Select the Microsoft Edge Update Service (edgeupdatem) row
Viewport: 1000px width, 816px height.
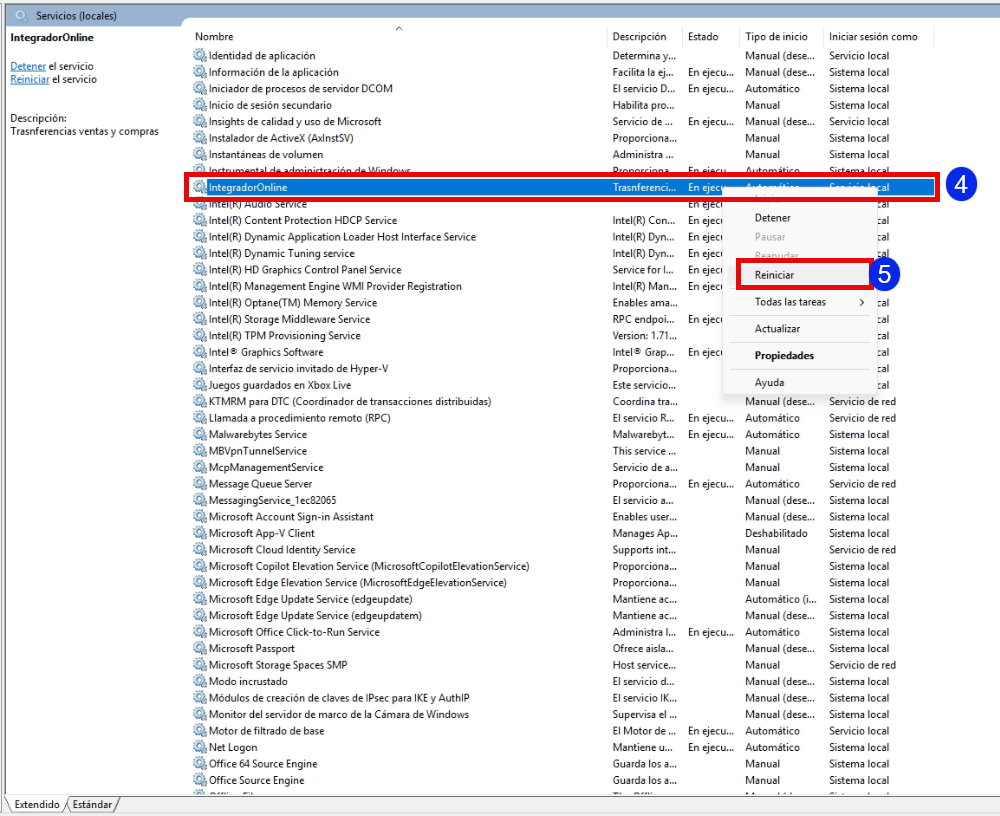point(564,616)
